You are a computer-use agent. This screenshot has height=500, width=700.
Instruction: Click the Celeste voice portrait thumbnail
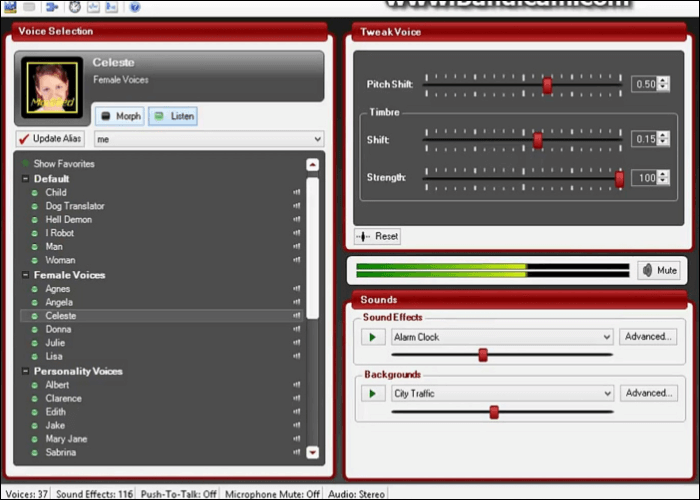tap(52, 88)
